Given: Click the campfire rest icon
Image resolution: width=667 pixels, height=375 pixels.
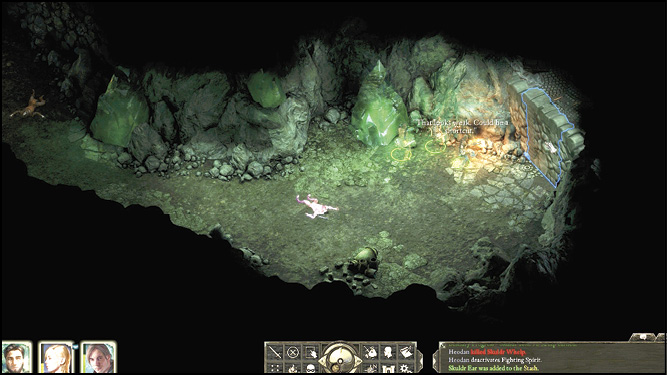Looking at the screenshot, I should (x=293, y=368).
